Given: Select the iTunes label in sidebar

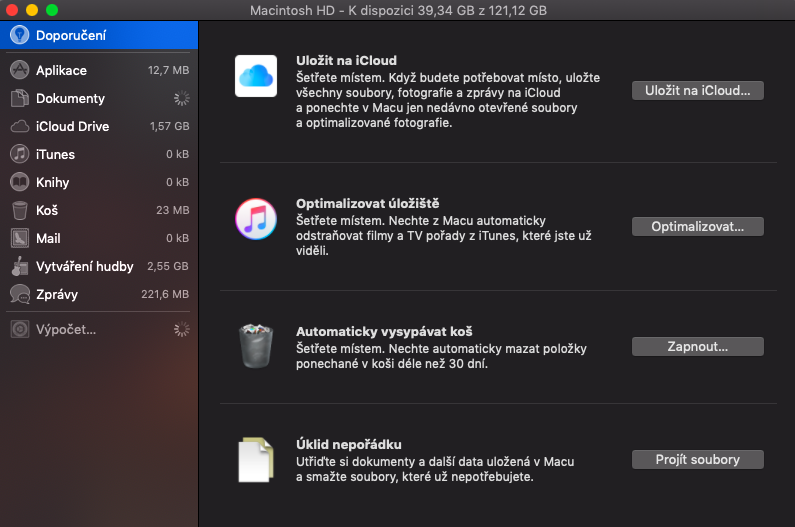Looking at the screenshot, I should 55,154.
